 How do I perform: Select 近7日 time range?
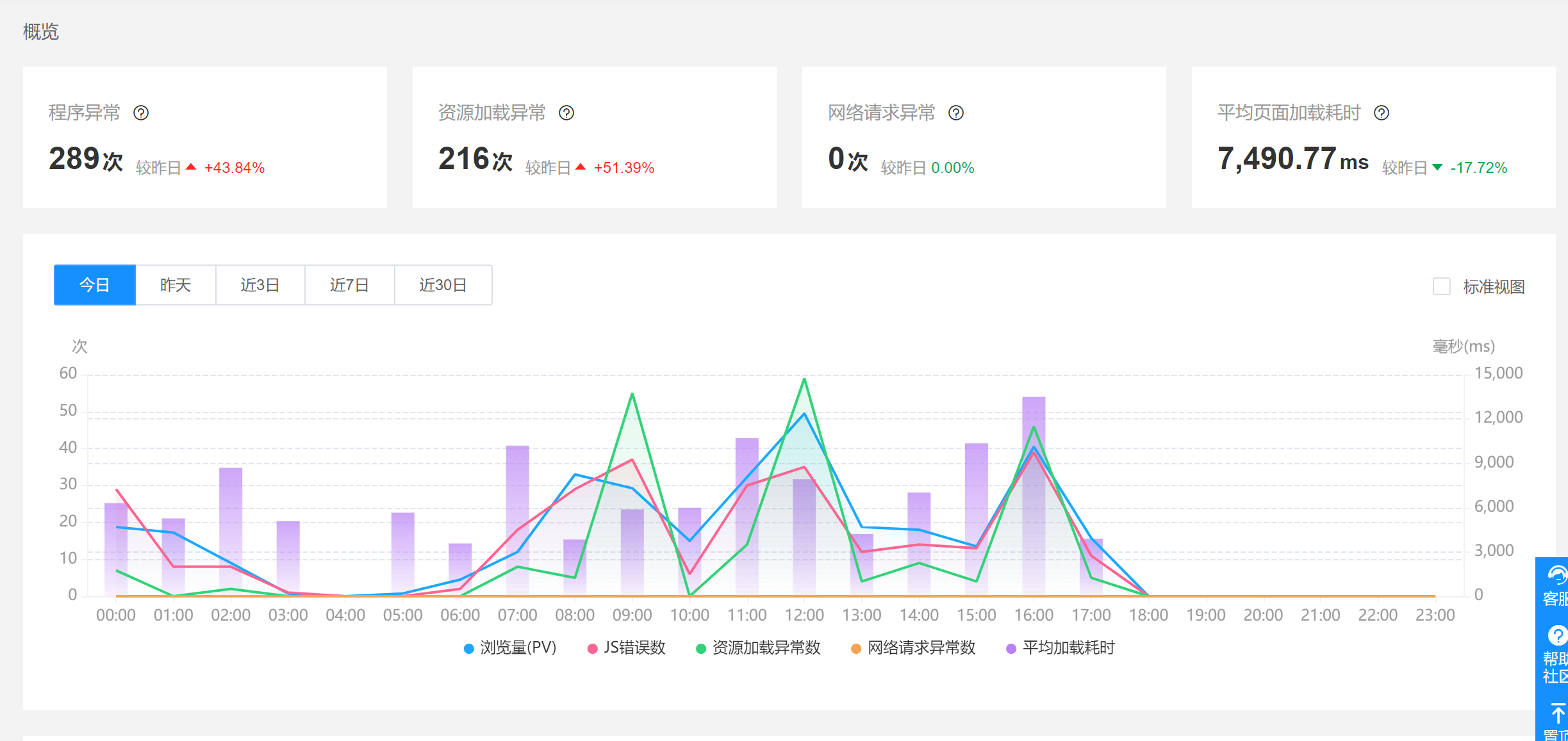(x=349, y=285)
